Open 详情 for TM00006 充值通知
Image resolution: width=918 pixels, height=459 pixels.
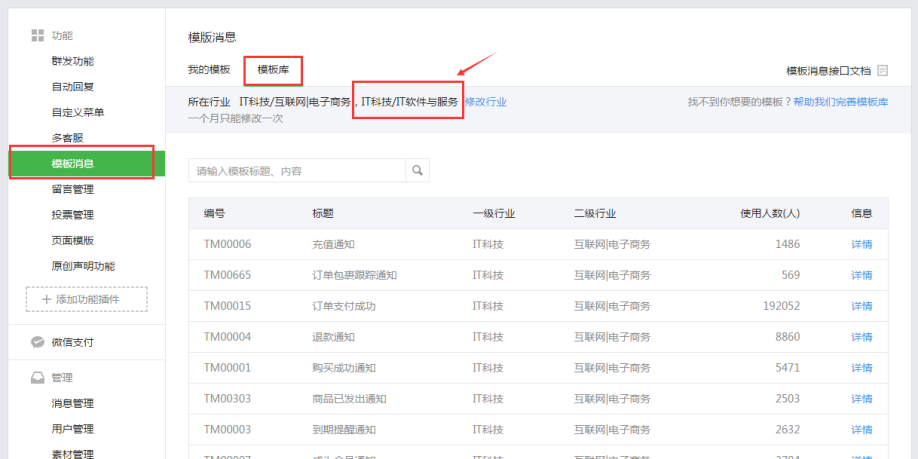tap(861, 244)
